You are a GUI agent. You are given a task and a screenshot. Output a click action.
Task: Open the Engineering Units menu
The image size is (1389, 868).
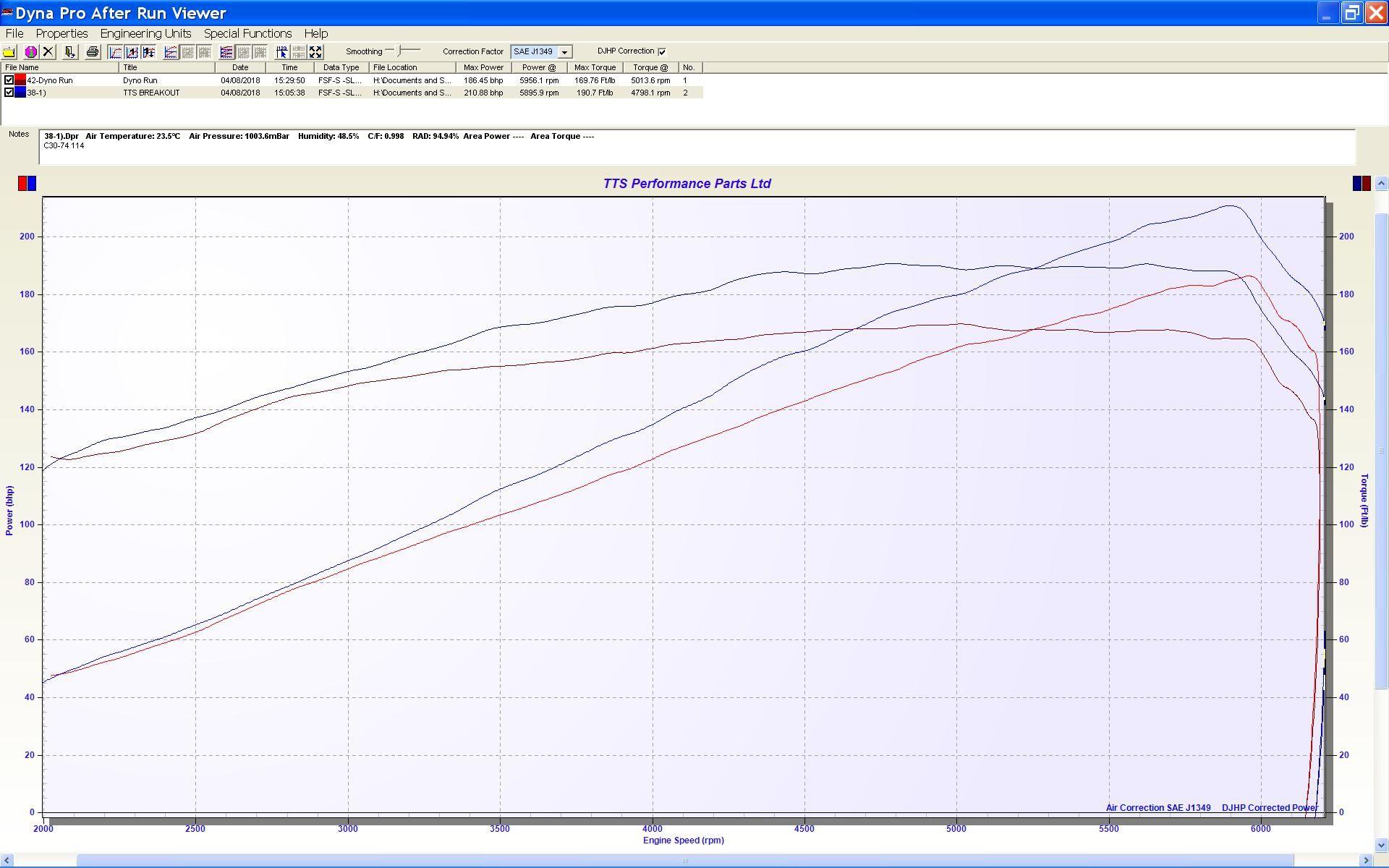pos(145,33)
